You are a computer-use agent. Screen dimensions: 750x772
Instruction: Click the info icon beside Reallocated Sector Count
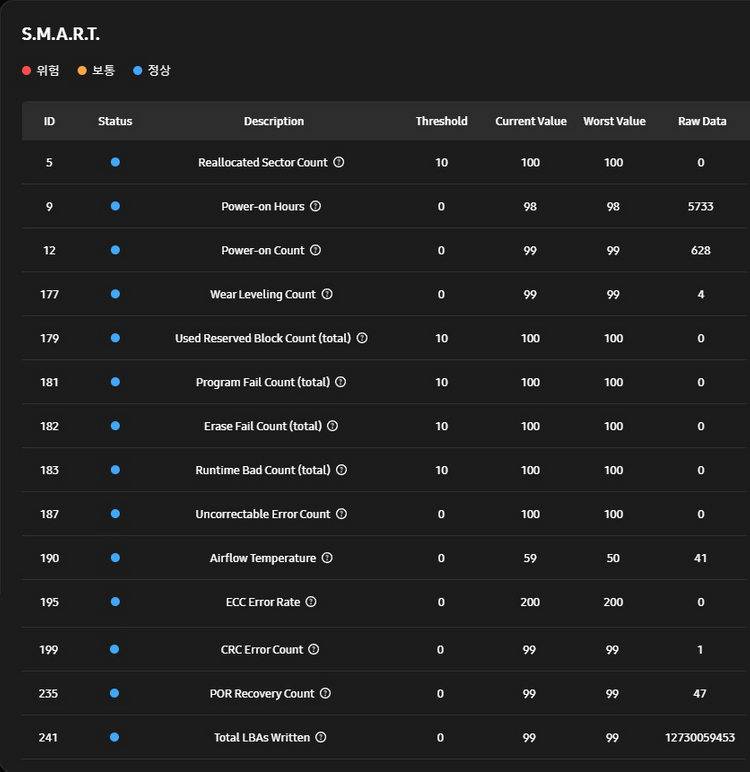(x=339, y=162)
